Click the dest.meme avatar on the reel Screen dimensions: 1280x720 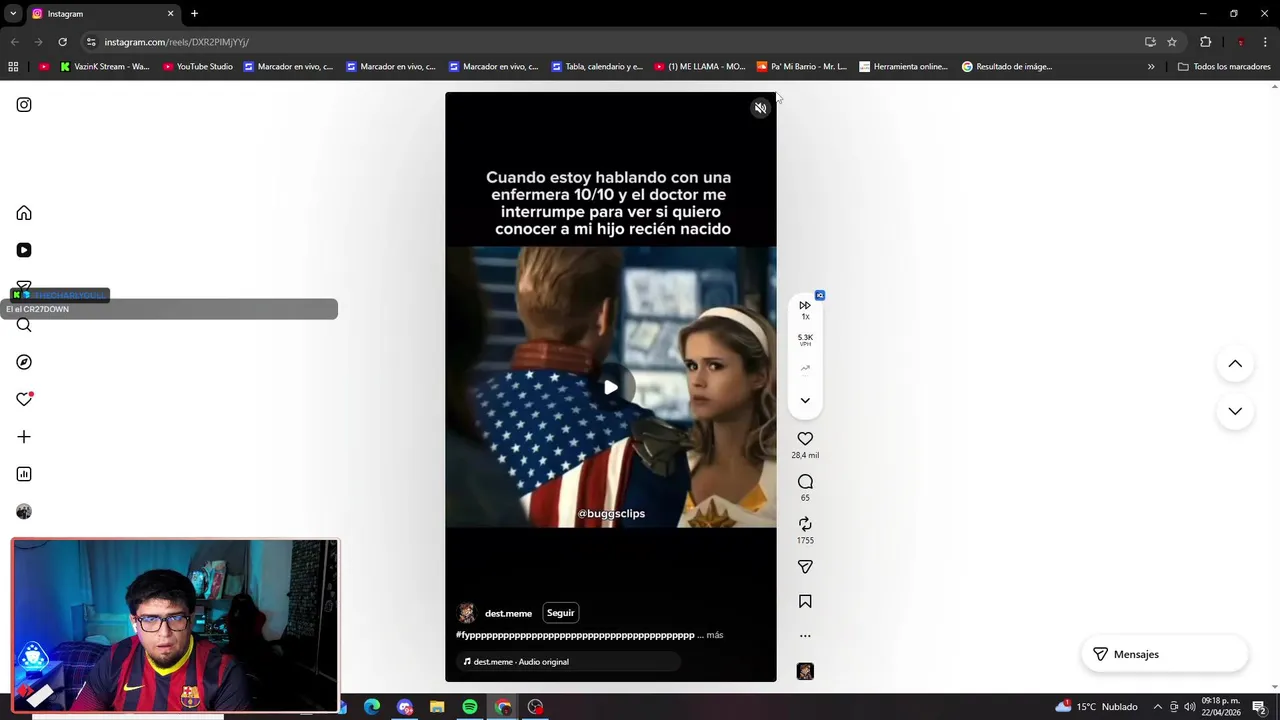pos(467,613)
